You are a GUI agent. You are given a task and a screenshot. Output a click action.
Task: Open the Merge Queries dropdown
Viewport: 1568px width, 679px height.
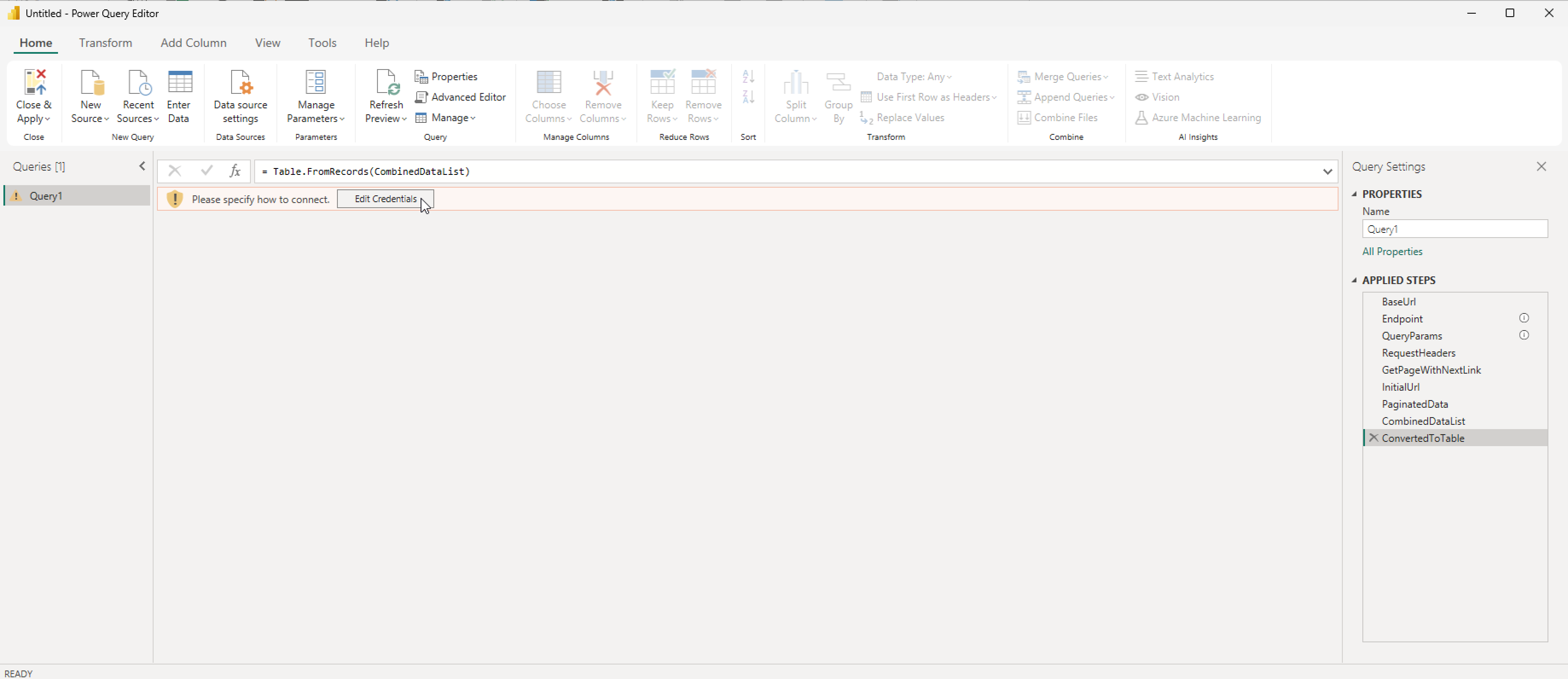pyautogui.click(x=1063, y=77)
